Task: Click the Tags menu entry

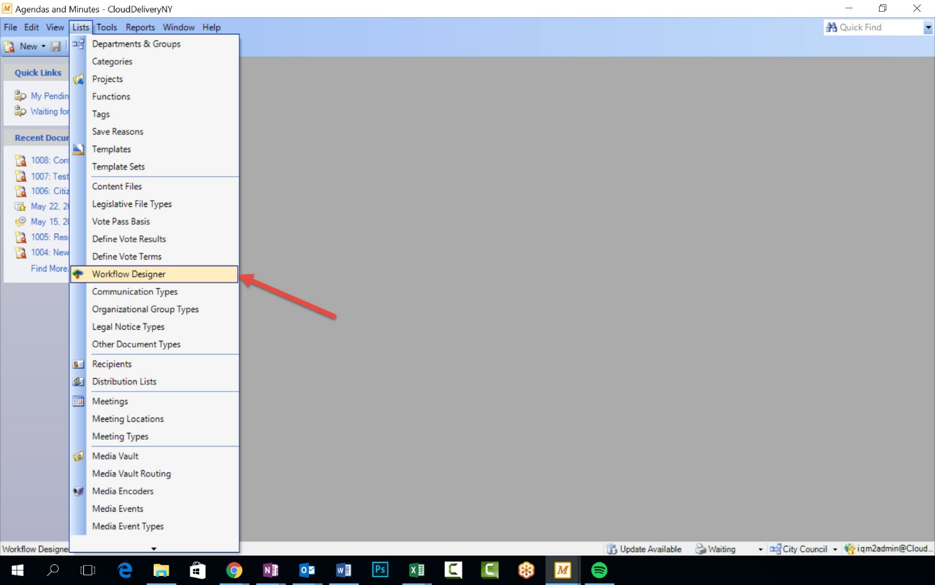Action: [154, 114]
